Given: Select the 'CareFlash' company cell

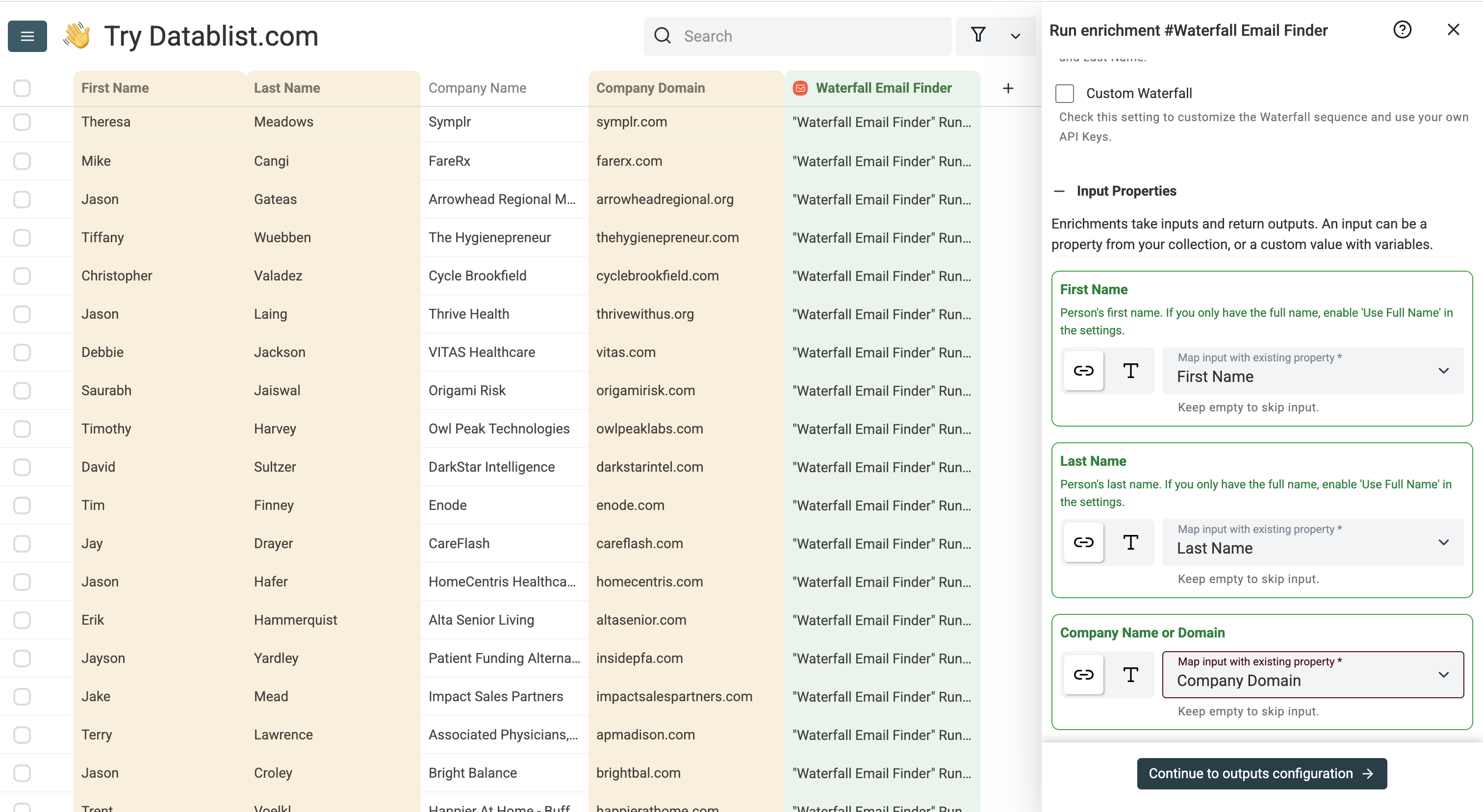Looking at the screenshot, I should tap(504, 543).
